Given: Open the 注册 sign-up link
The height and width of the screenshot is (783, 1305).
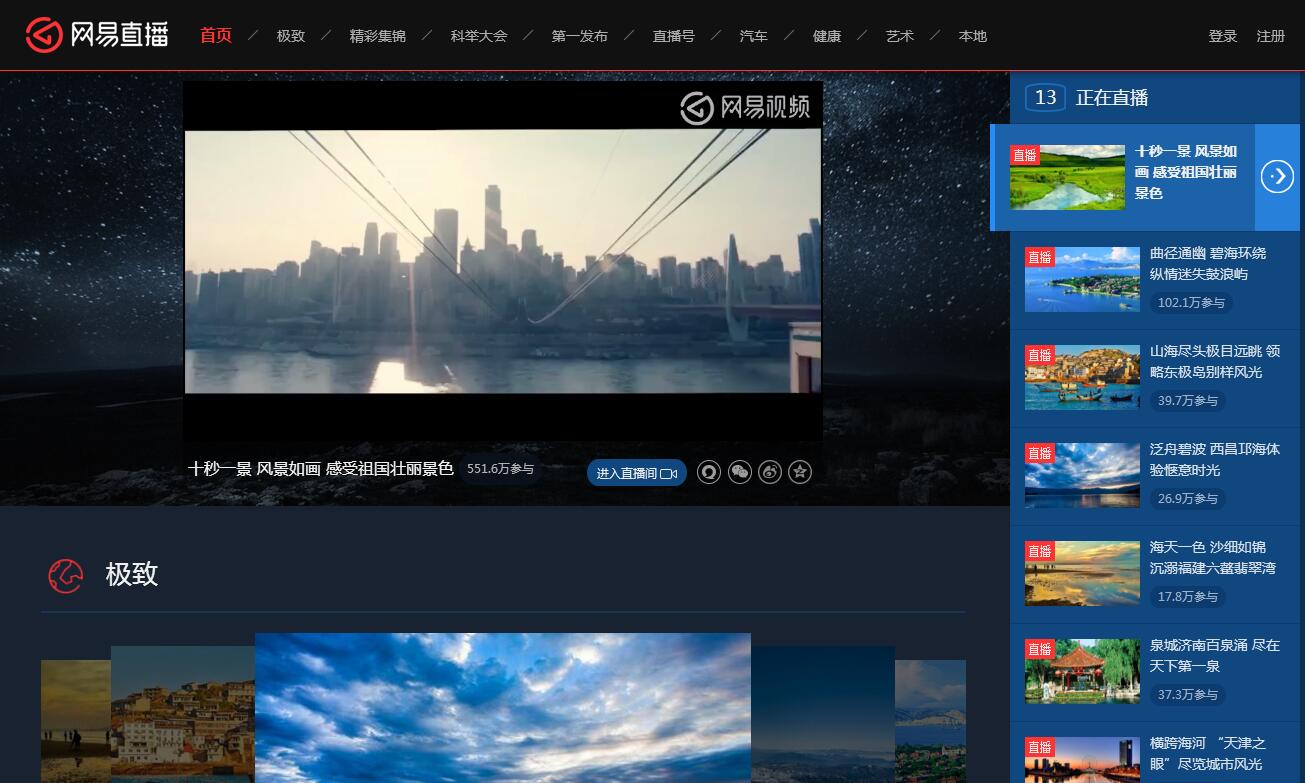Looking at the screenshot, I should coord(1270,36).
